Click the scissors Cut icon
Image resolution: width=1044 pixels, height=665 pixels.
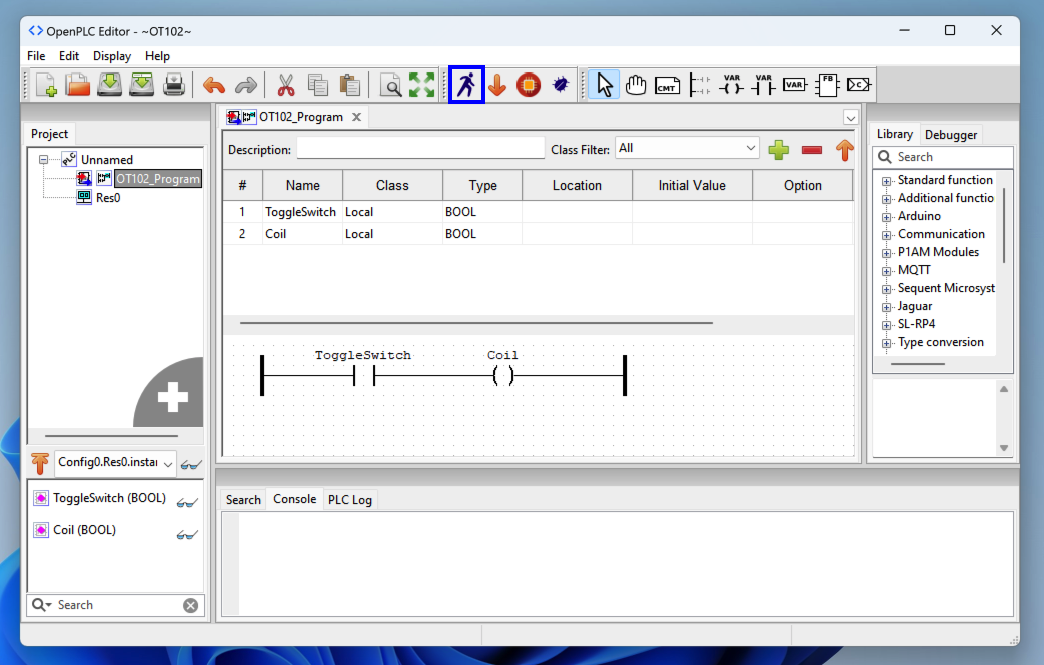pyautogui.click(x=286, y=86)
